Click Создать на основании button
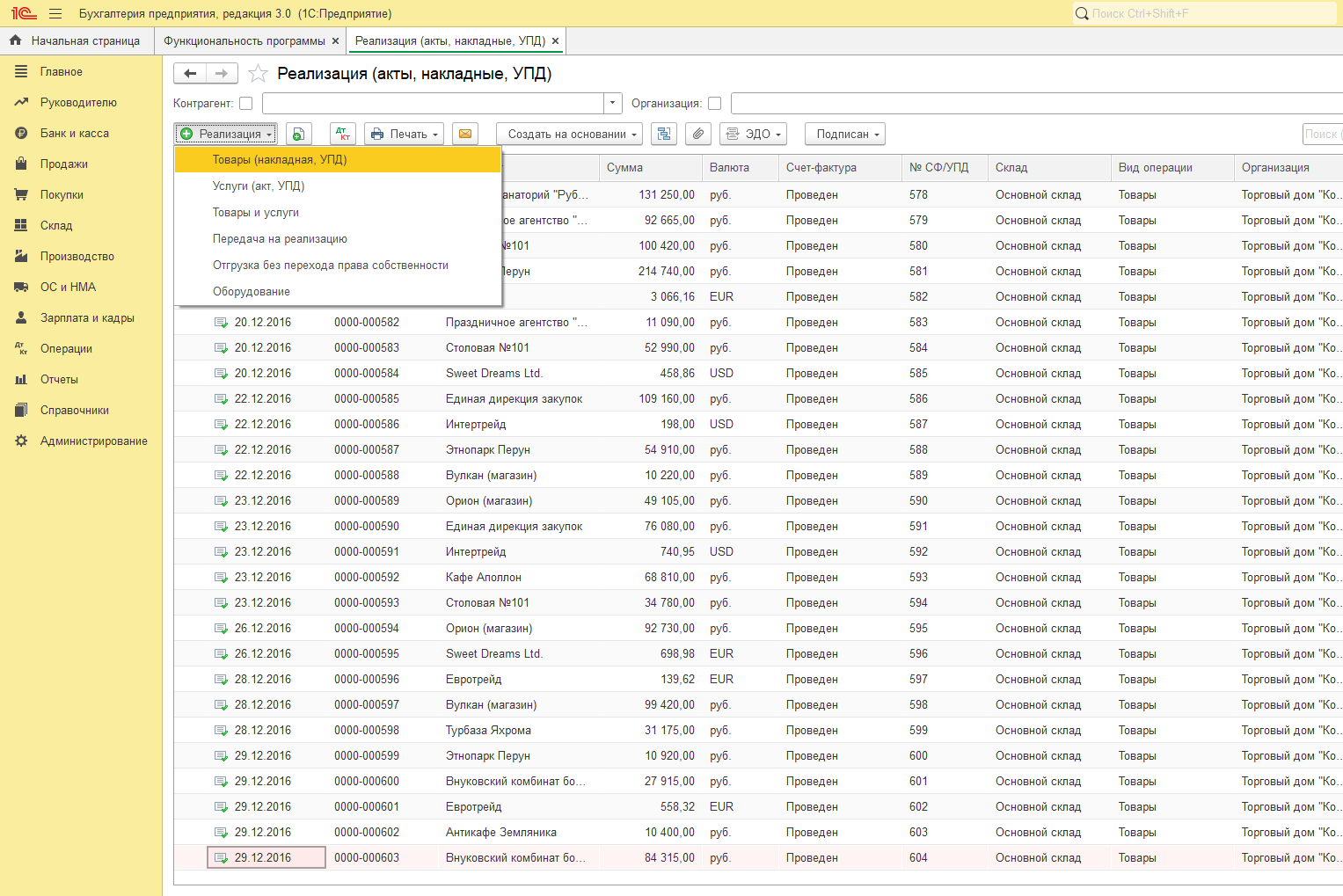The width and height of the screenshot is (1343, 896). [x=569, y=135]
